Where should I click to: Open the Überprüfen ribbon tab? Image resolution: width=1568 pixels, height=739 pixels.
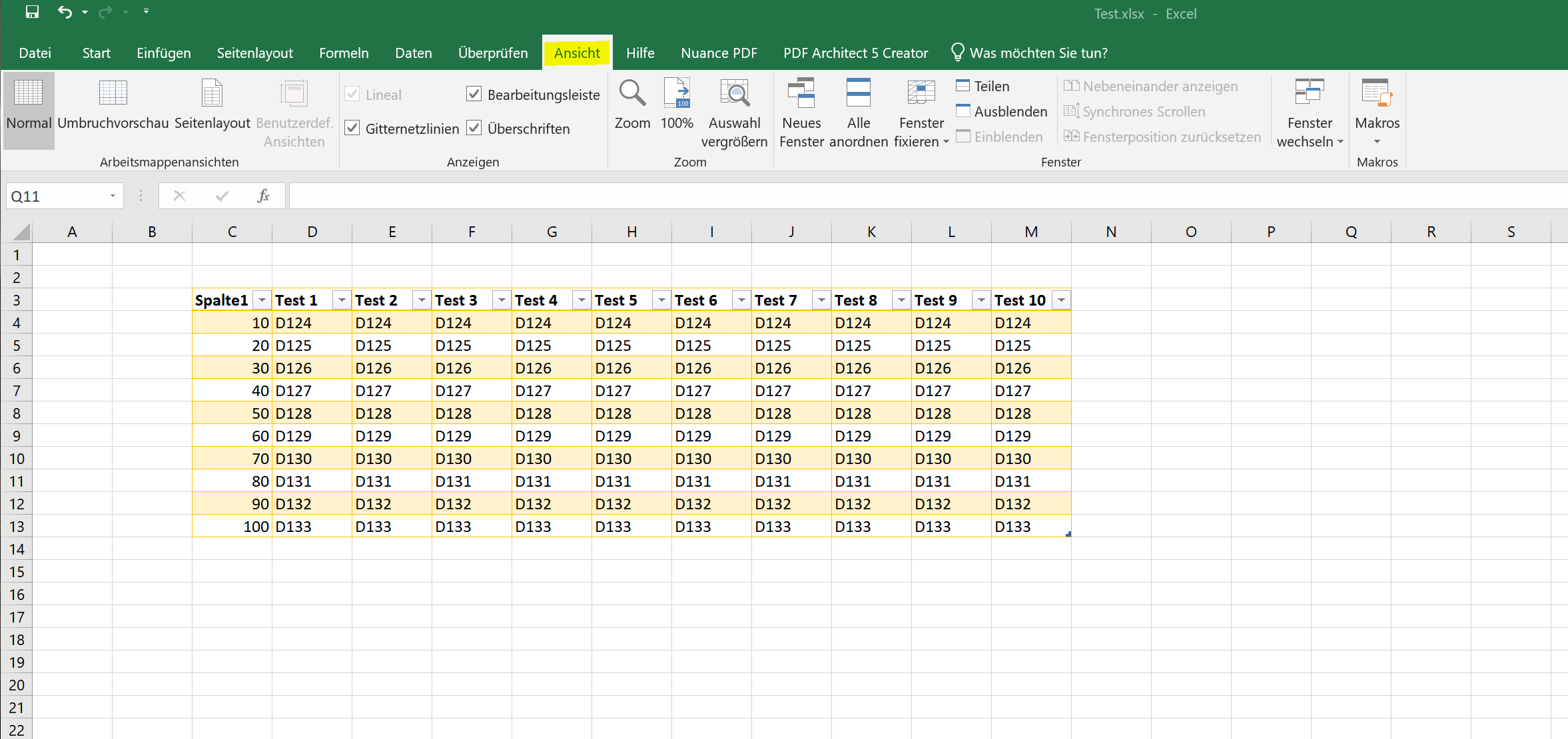tap(493, 53)
